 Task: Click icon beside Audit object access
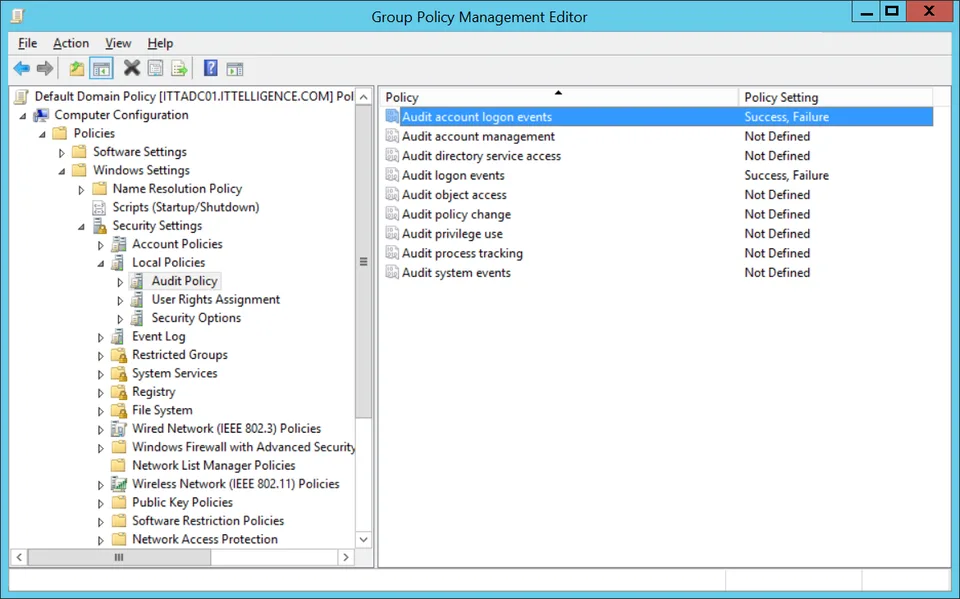click(x=392, y=195)
